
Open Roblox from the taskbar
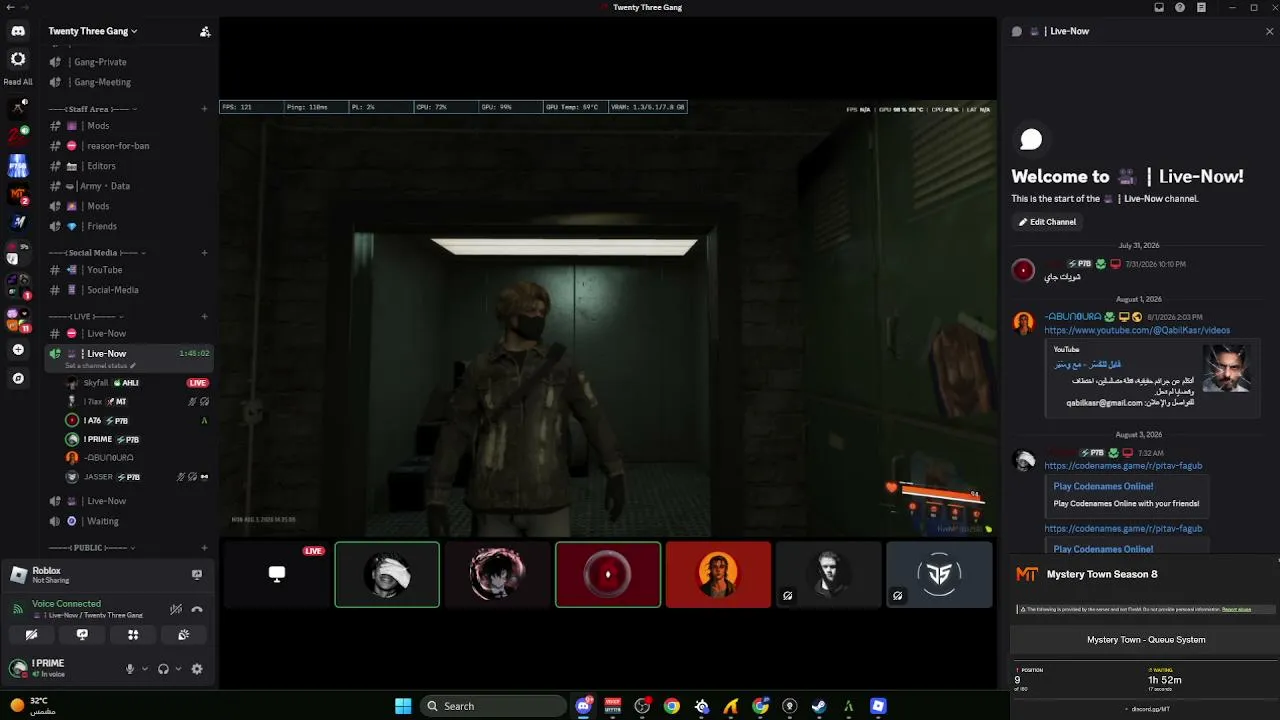tap(878, 706)
